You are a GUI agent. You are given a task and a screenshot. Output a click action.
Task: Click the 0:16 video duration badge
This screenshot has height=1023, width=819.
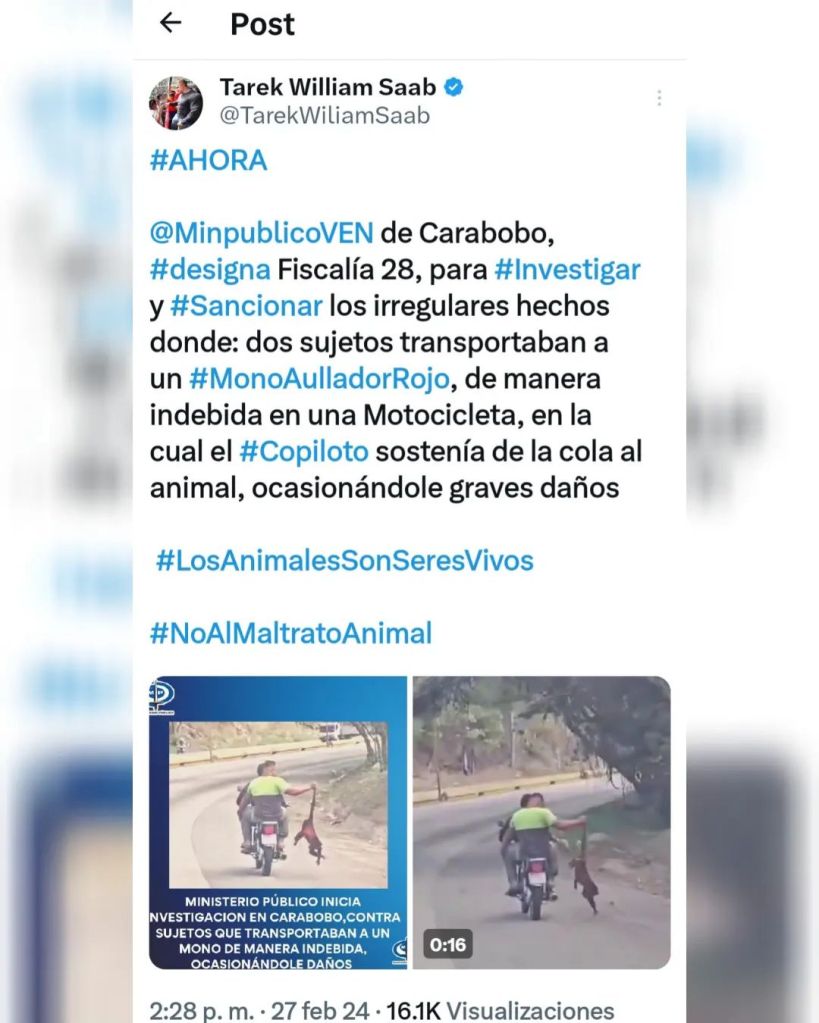[448, 945]
